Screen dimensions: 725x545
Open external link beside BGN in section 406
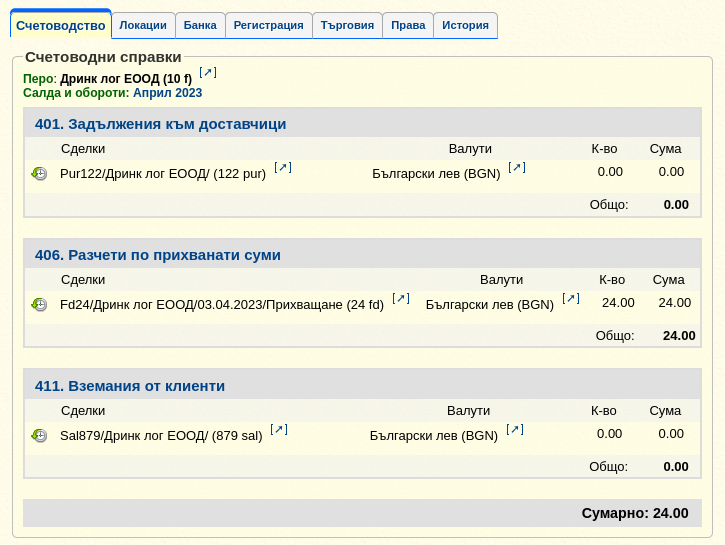[x=571, y=299]
